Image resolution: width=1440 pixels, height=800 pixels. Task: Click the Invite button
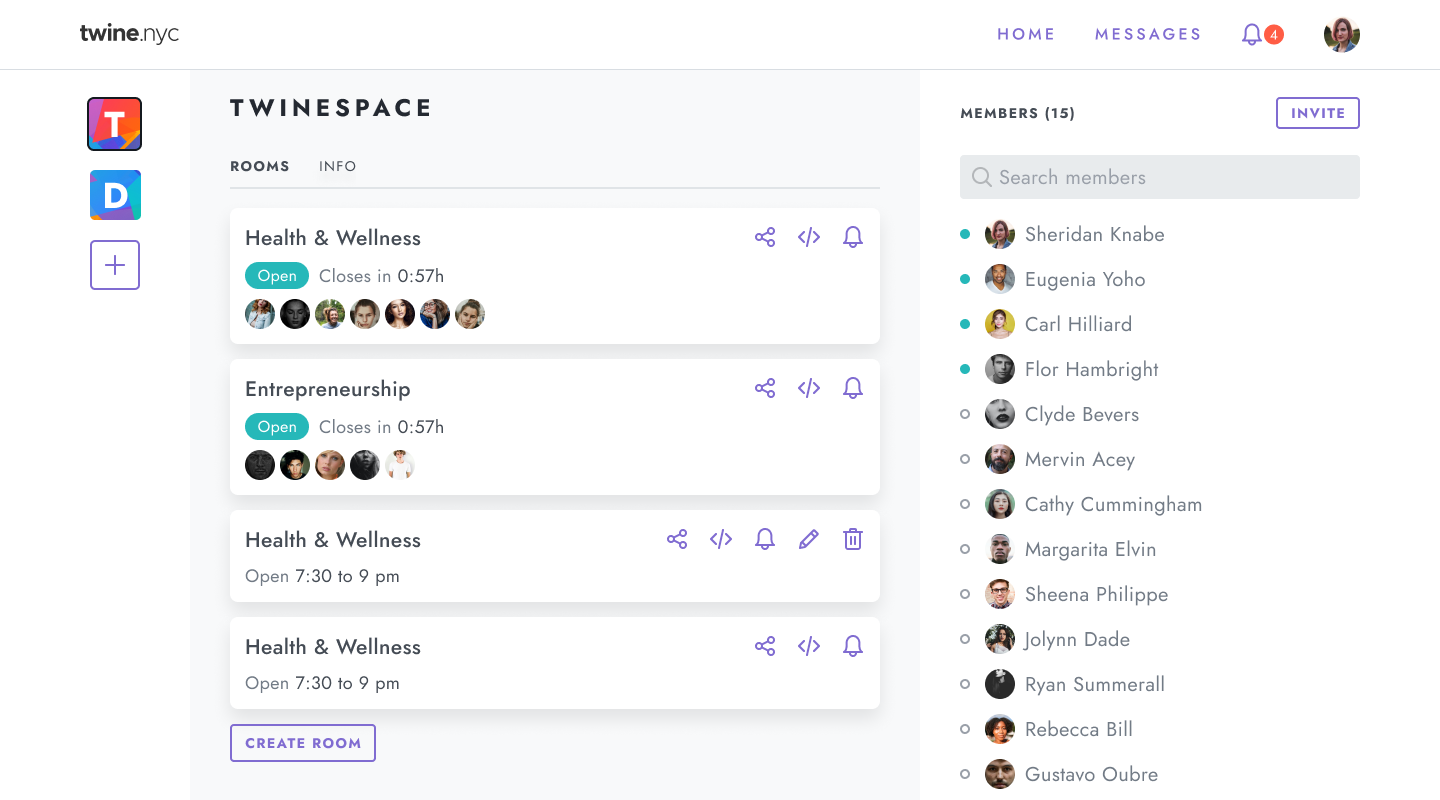click(x=1317, y=113)
